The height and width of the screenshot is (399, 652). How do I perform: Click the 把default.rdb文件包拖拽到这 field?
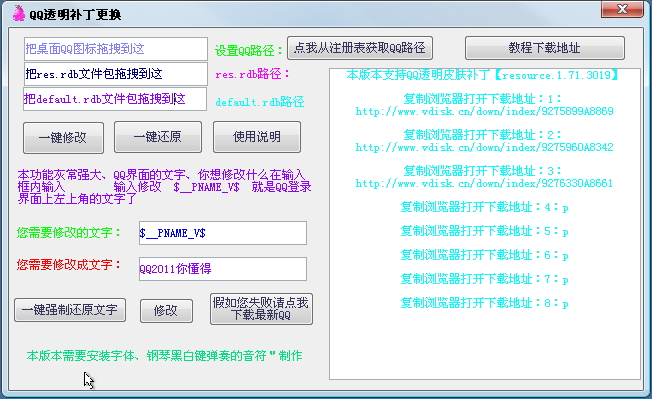(x=115, y=99)
